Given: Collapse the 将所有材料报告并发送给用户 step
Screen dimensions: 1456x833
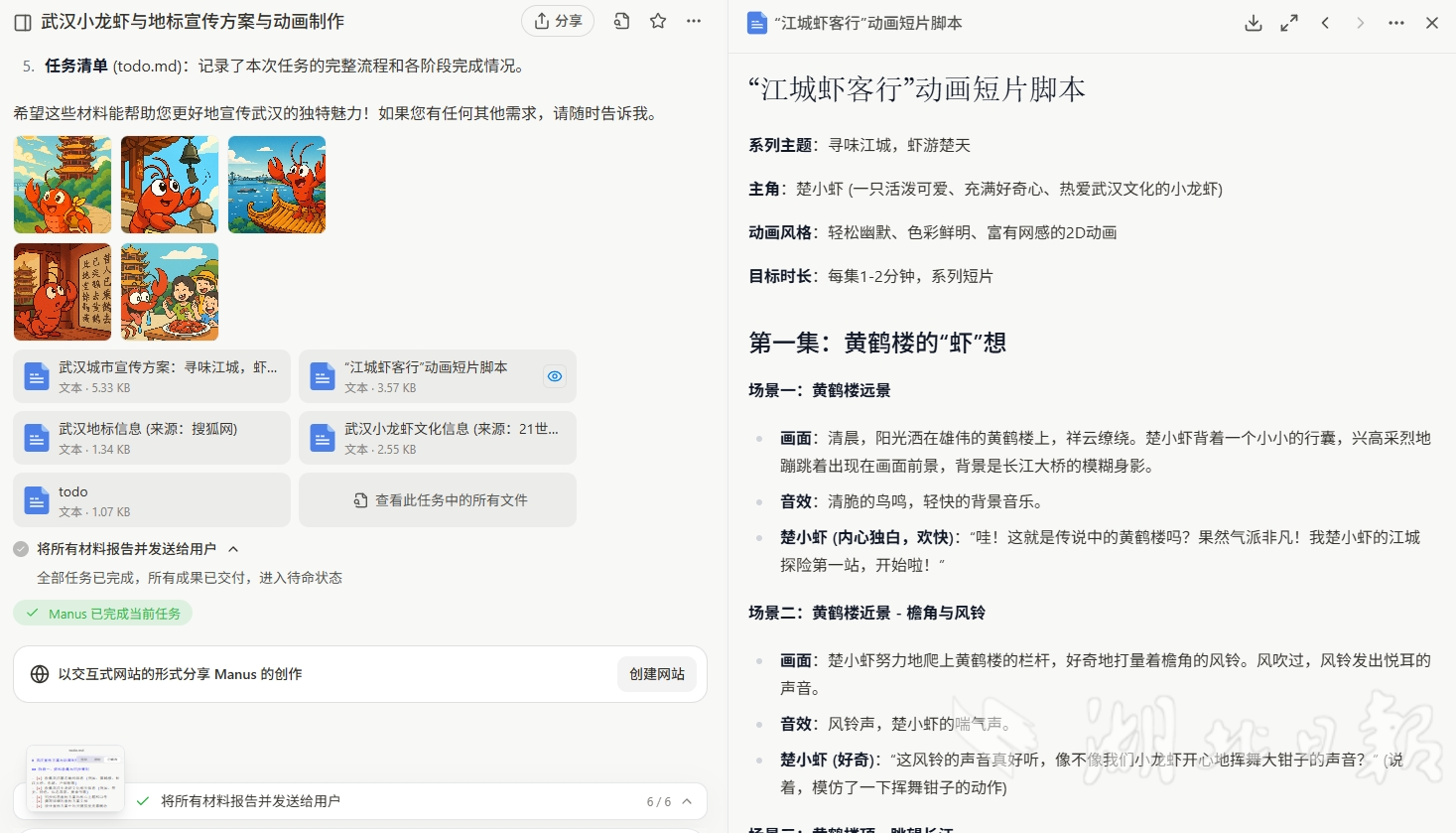Looking at the screenshot, I should [233, 549].
